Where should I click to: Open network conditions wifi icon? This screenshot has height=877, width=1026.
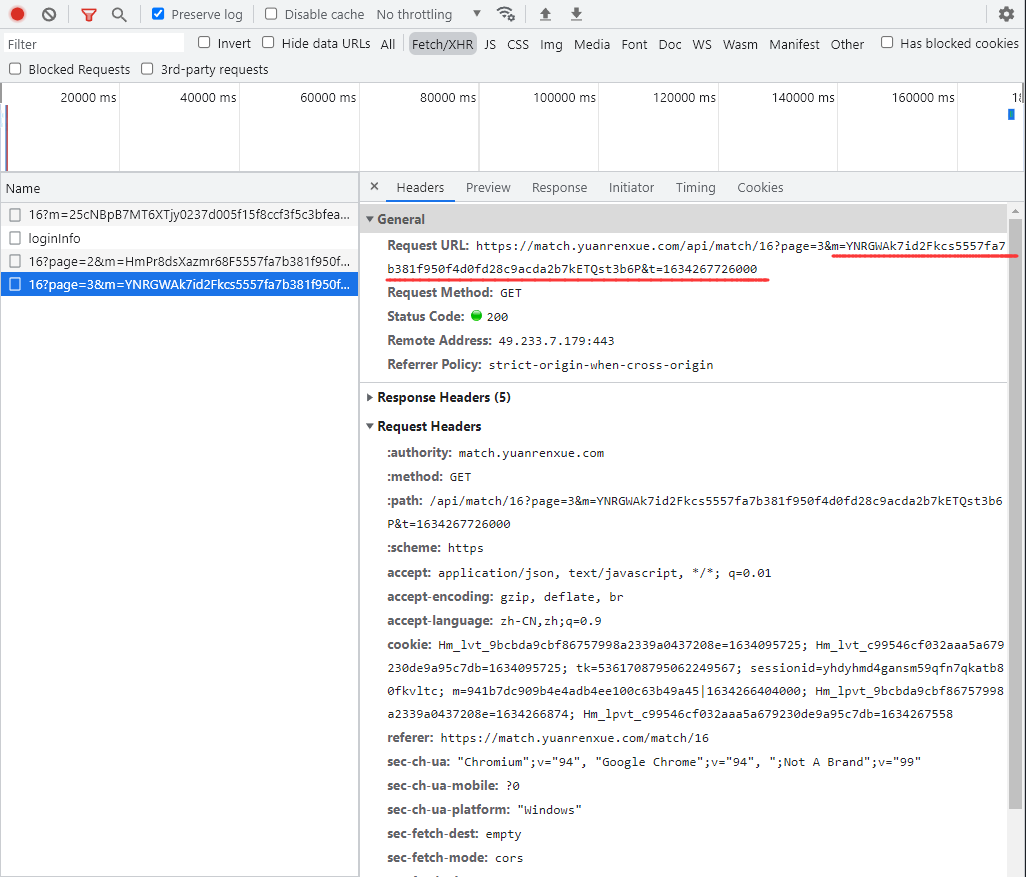pos(506,14)
